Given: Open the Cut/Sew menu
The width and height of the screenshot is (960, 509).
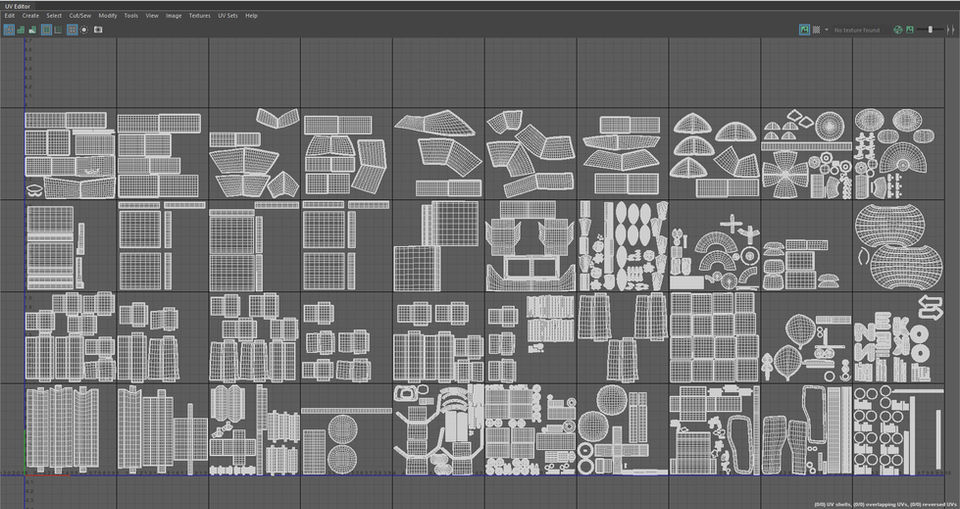Looking at the screenshot, I should tap(80, 16).
